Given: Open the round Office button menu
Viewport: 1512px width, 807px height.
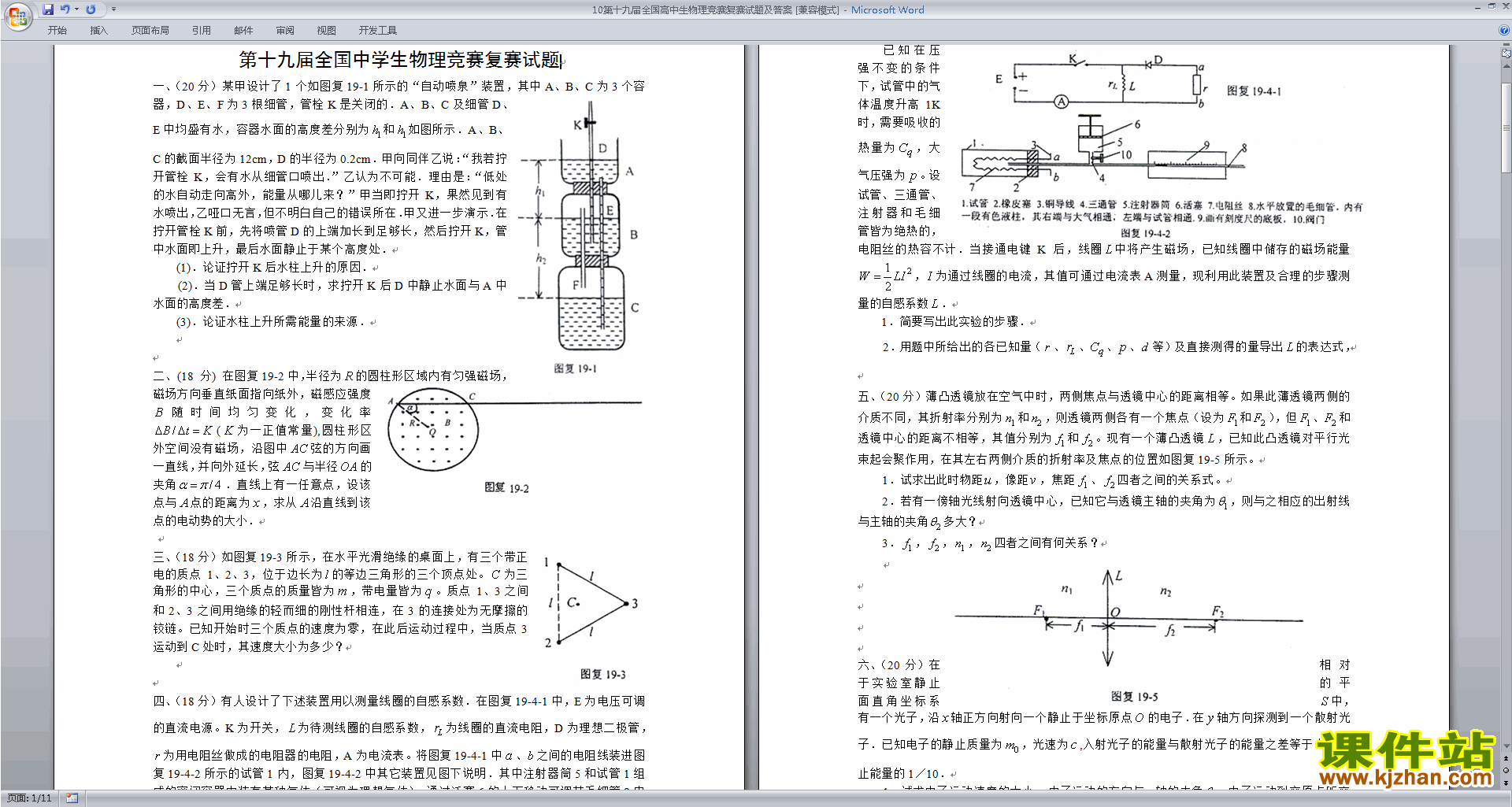Looking at the screenshot, I should click(18, 16).
